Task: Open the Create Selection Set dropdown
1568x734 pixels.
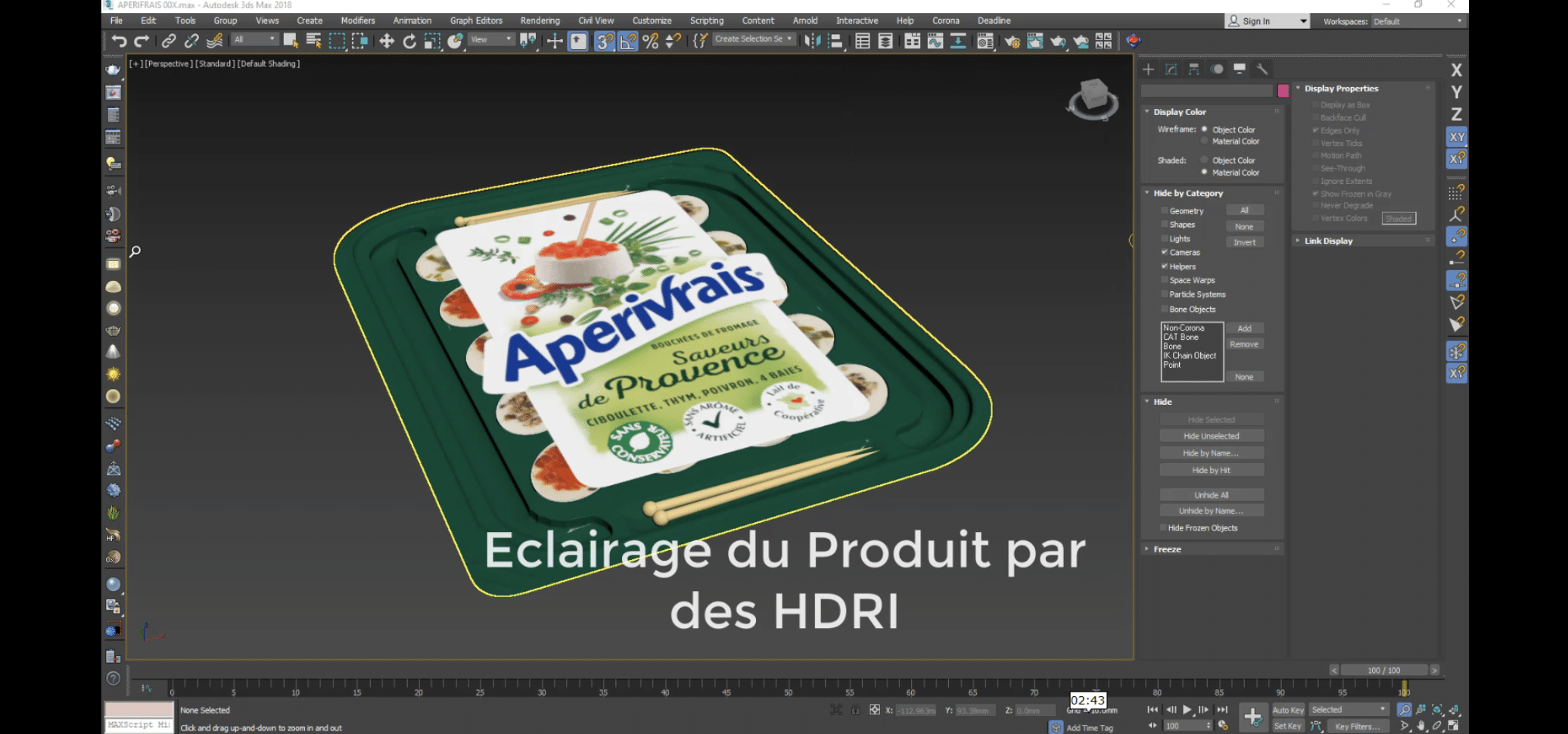Action: coord(754,39)
